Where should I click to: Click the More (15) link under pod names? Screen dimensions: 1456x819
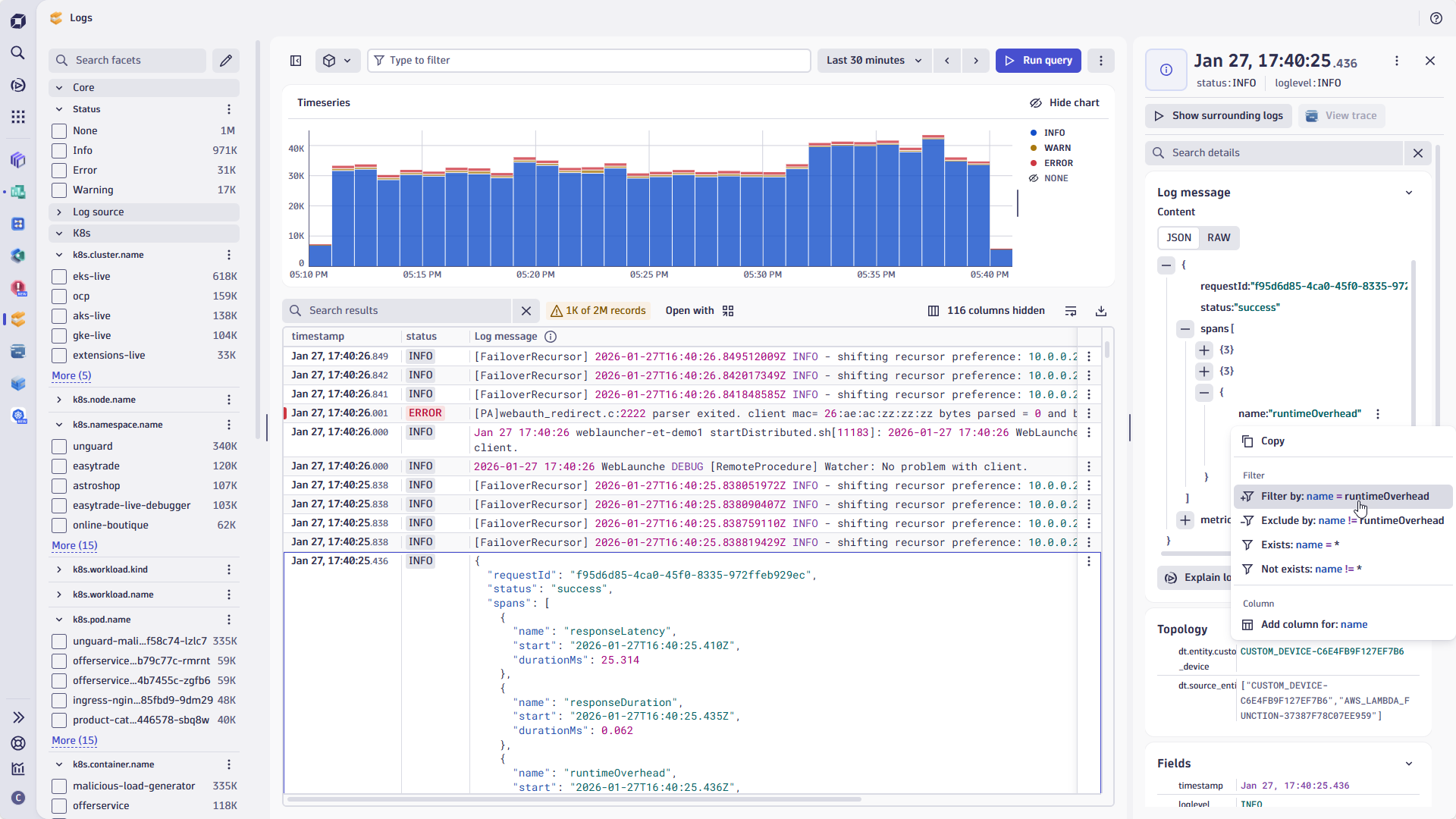(x=74, y=741)
